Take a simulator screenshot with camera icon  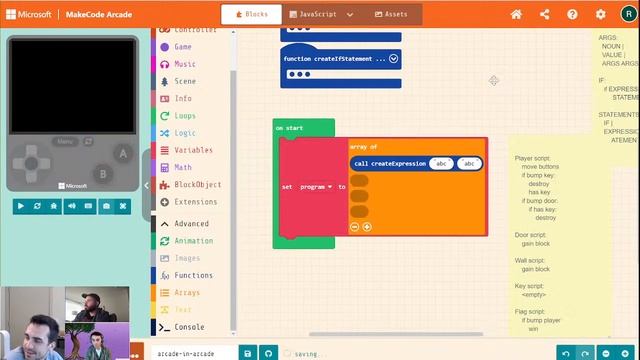click(x=106, y=206)
